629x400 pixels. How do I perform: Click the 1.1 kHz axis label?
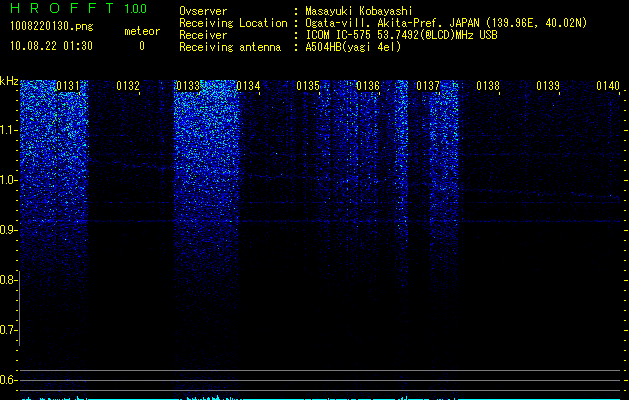pos(9,130)
